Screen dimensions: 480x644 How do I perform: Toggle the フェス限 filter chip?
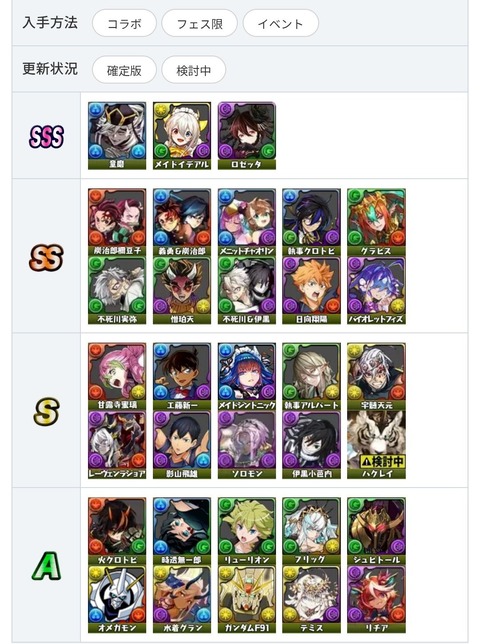[200, 23]
